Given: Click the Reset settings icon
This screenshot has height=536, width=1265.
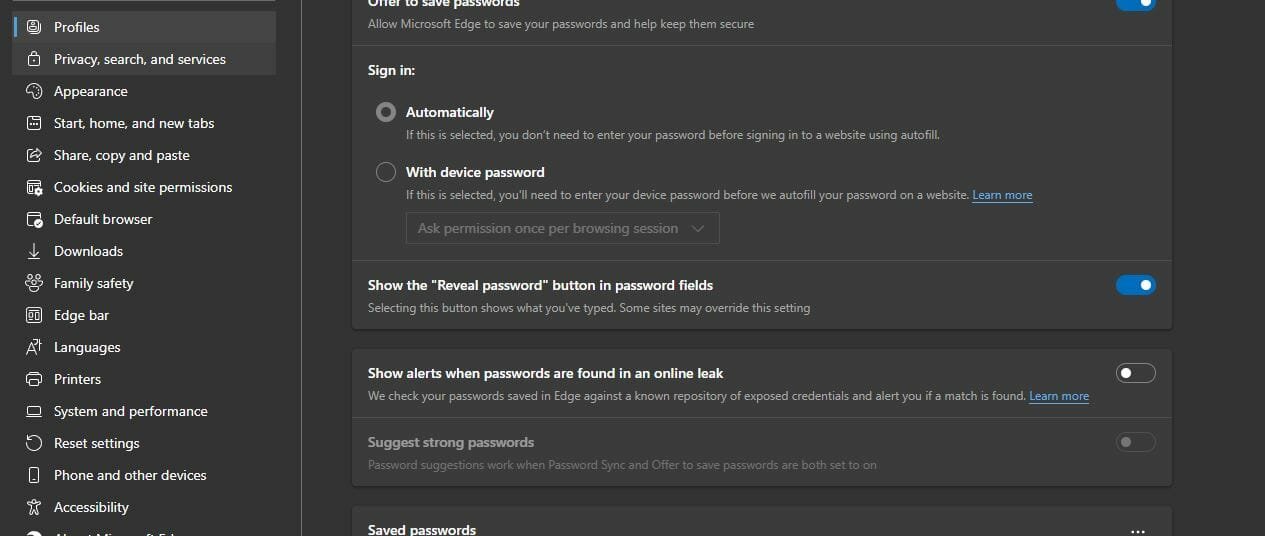Looking at the screenshot, I should point(35,443).
